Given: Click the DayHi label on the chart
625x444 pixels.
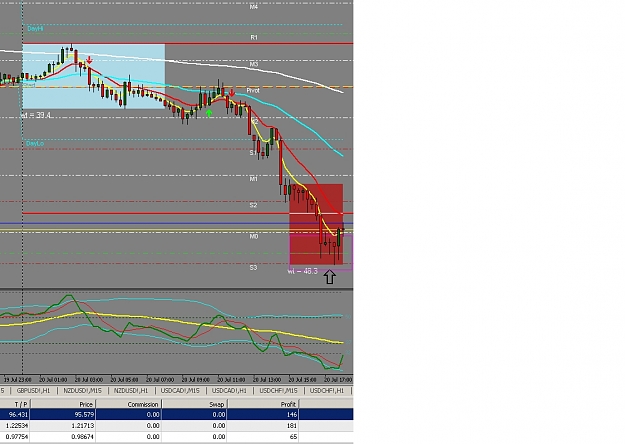Looking at the screenshot, I should pyautogui.click(x=35, y=29).
